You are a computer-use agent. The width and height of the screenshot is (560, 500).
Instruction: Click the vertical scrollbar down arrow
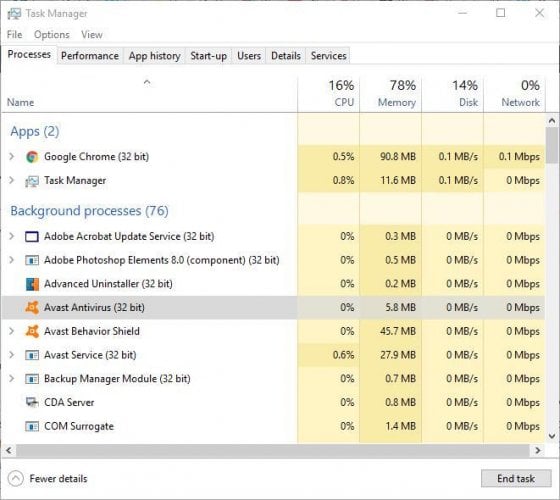[552, 436]
